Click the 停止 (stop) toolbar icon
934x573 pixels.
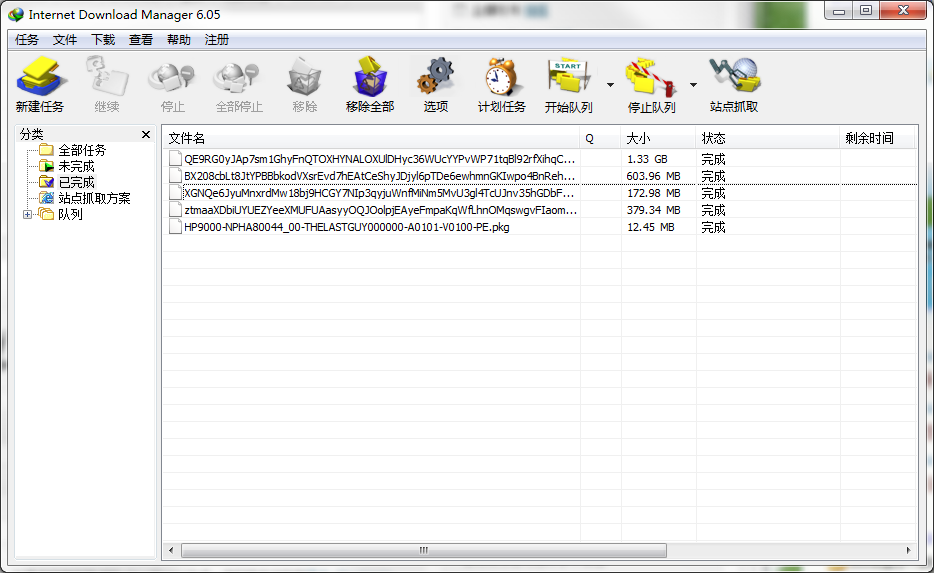(x=172, y=77)
